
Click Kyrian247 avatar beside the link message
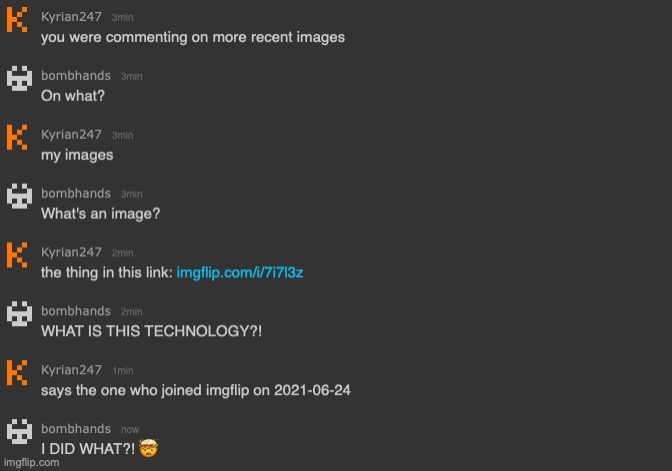click(x=17, y=255)
